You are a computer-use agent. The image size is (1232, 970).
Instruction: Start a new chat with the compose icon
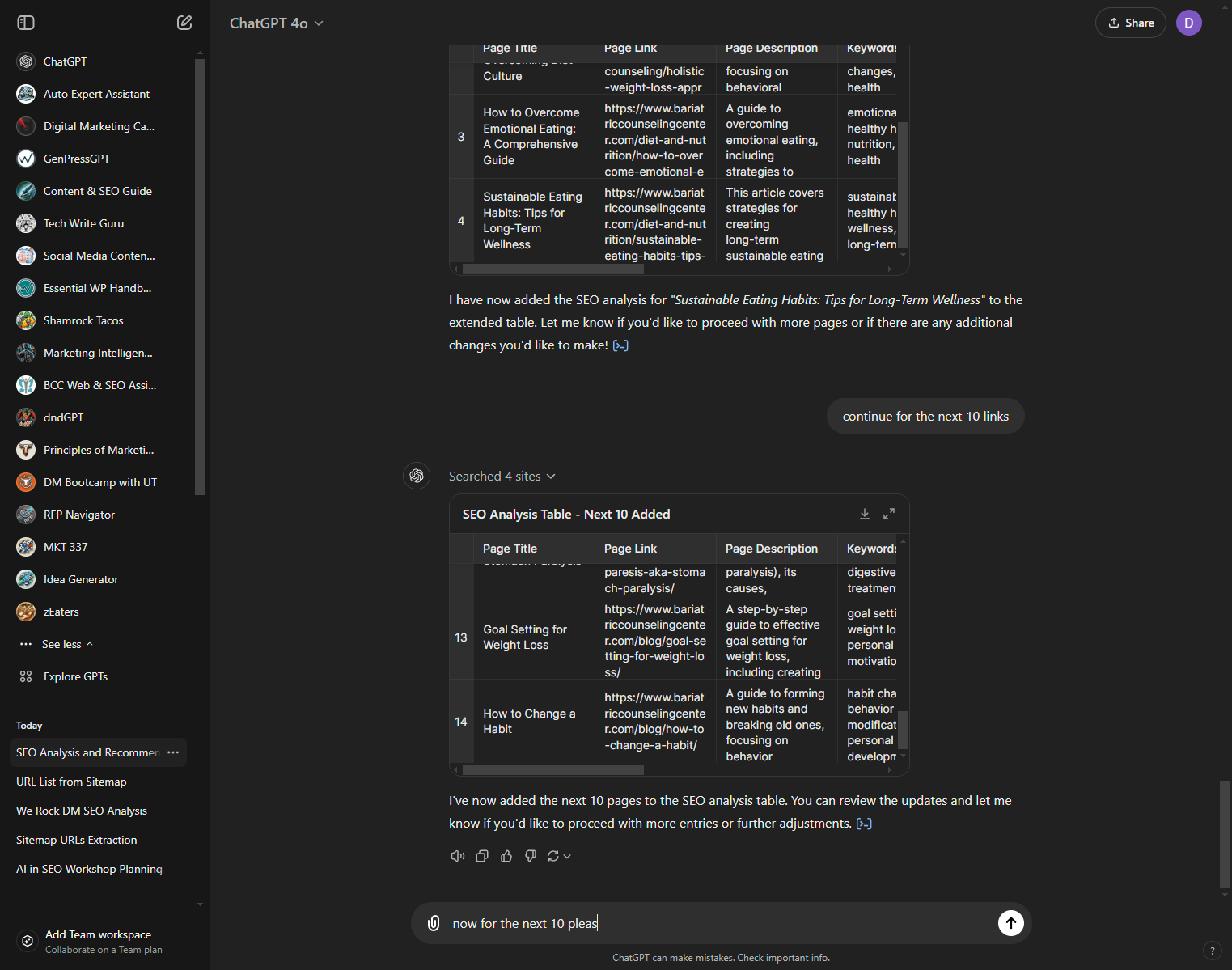pyautogui.click(x=184, y=23)
